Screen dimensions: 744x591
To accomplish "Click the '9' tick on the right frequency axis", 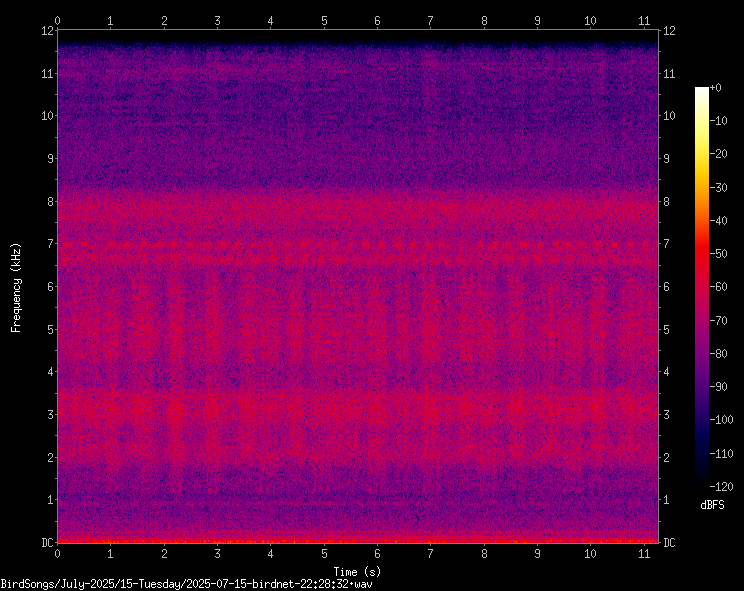I will [x=666, y=158].
